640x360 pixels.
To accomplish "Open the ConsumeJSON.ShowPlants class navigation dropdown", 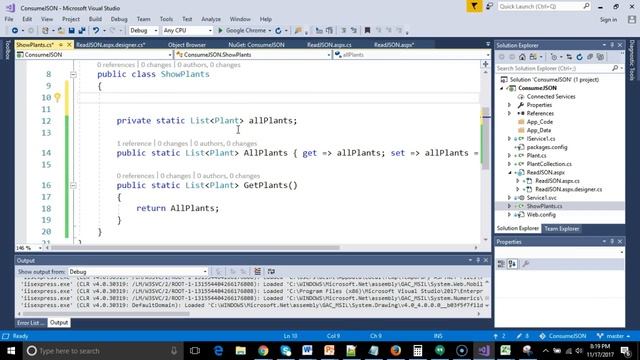I will [x=253, y=55].
